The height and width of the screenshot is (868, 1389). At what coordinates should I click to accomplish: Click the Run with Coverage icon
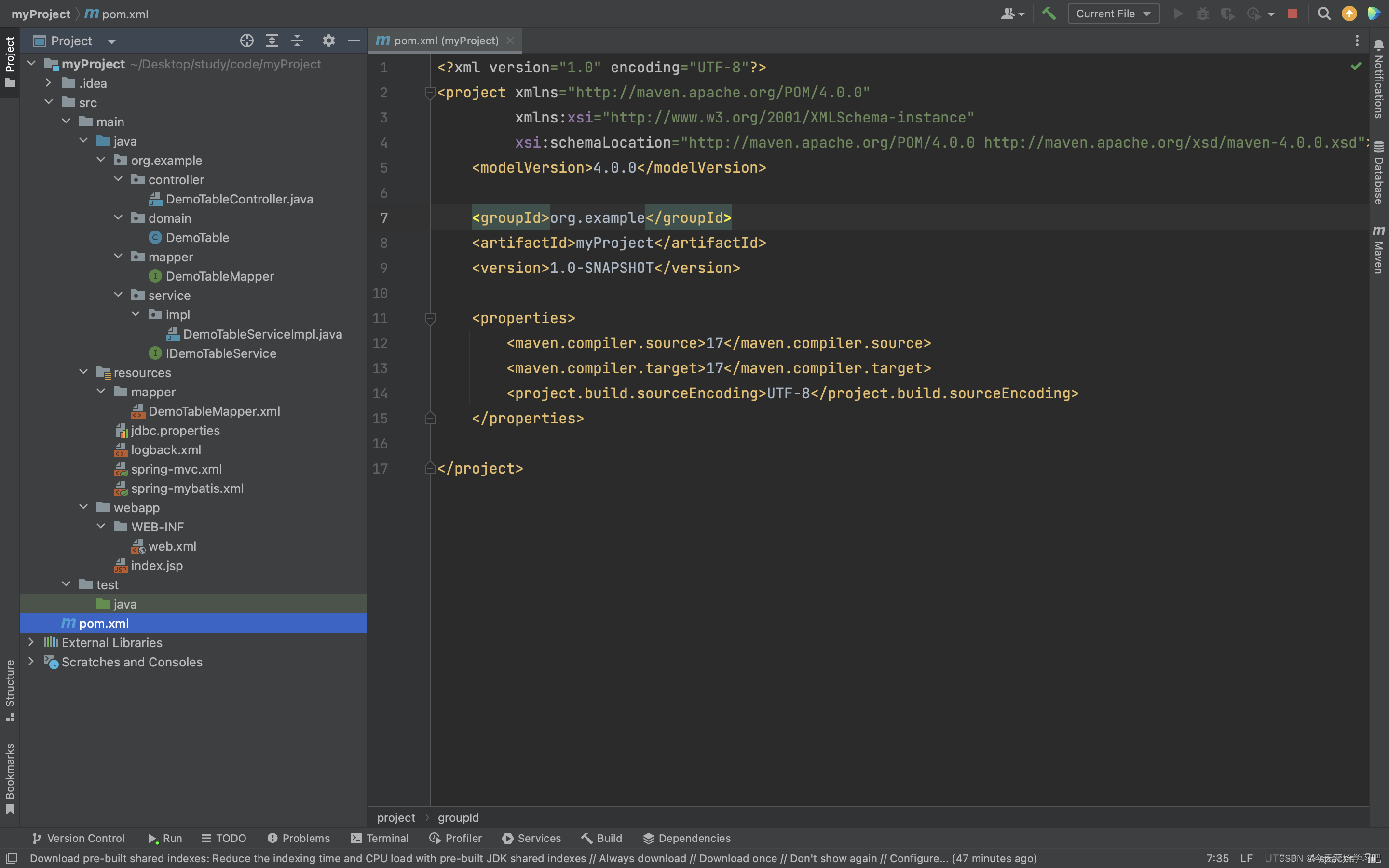pyautogui.click(x=1227, y=13)
